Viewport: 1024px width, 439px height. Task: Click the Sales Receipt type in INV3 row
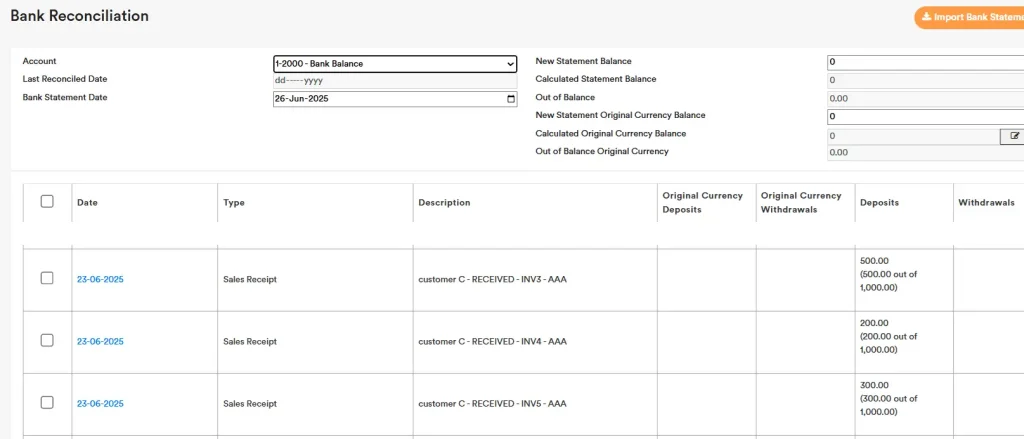coord(250,280)
